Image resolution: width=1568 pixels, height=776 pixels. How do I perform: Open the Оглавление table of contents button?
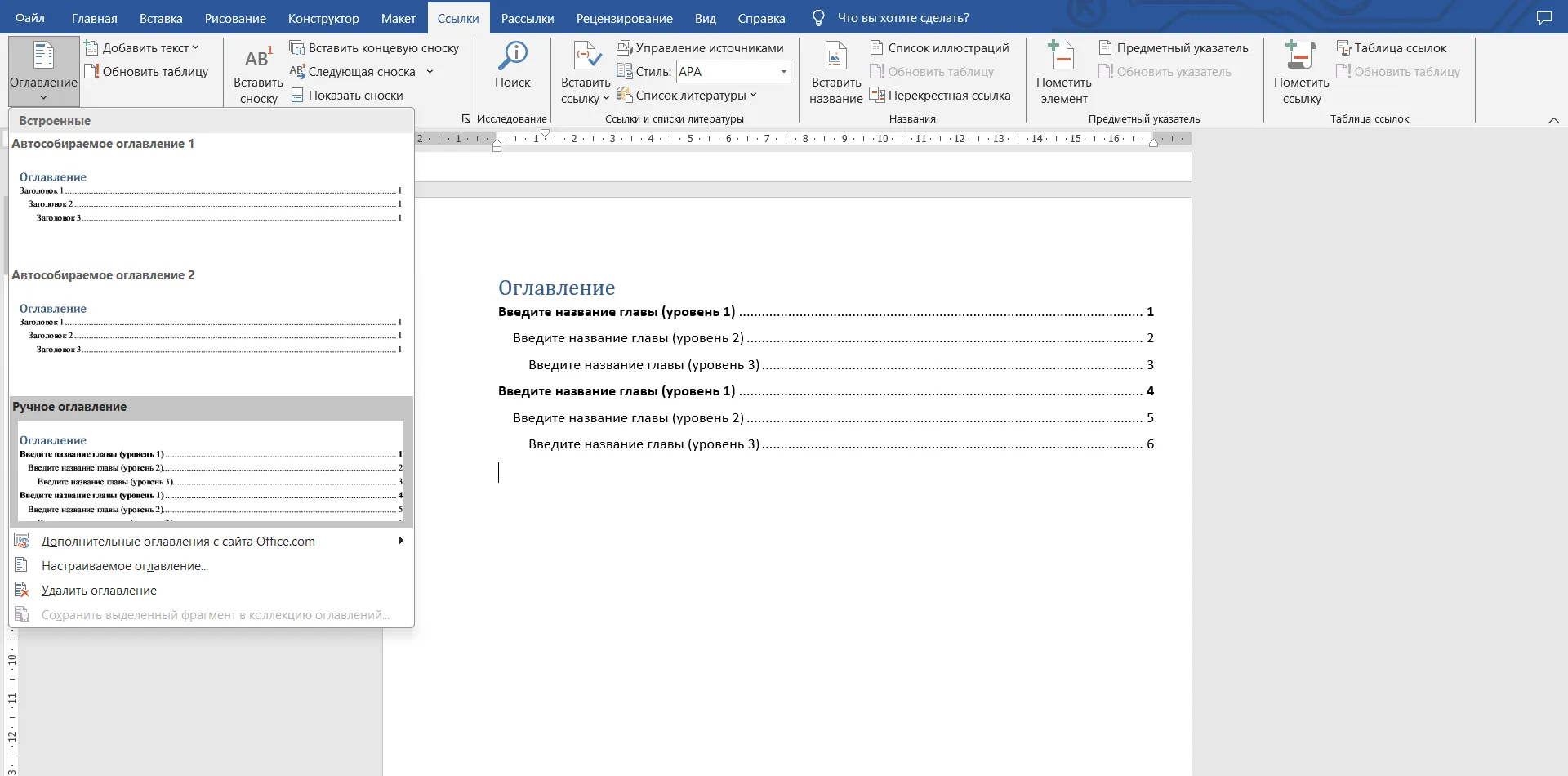pyautogui.click(x=43, y=70)
